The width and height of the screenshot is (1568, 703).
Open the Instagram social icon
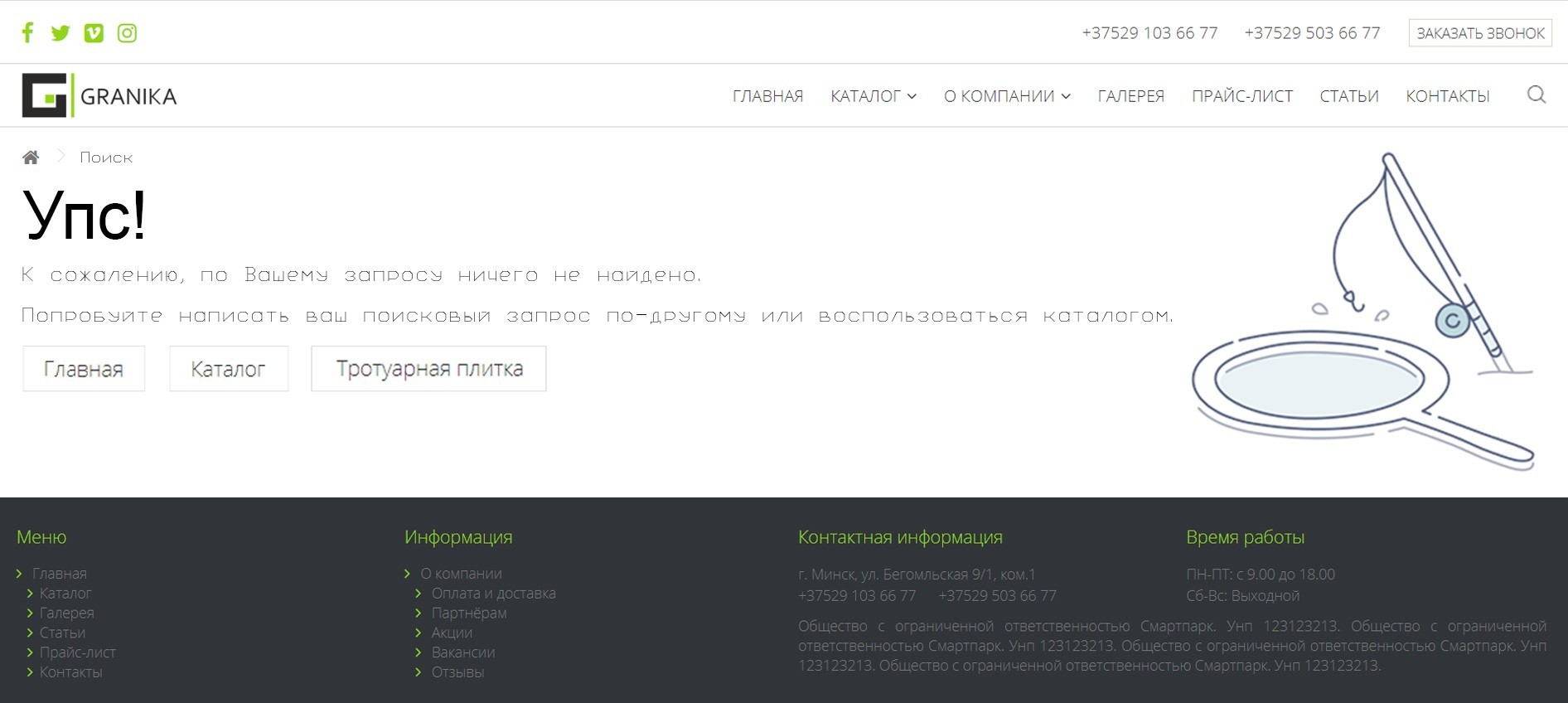[127, 33]
